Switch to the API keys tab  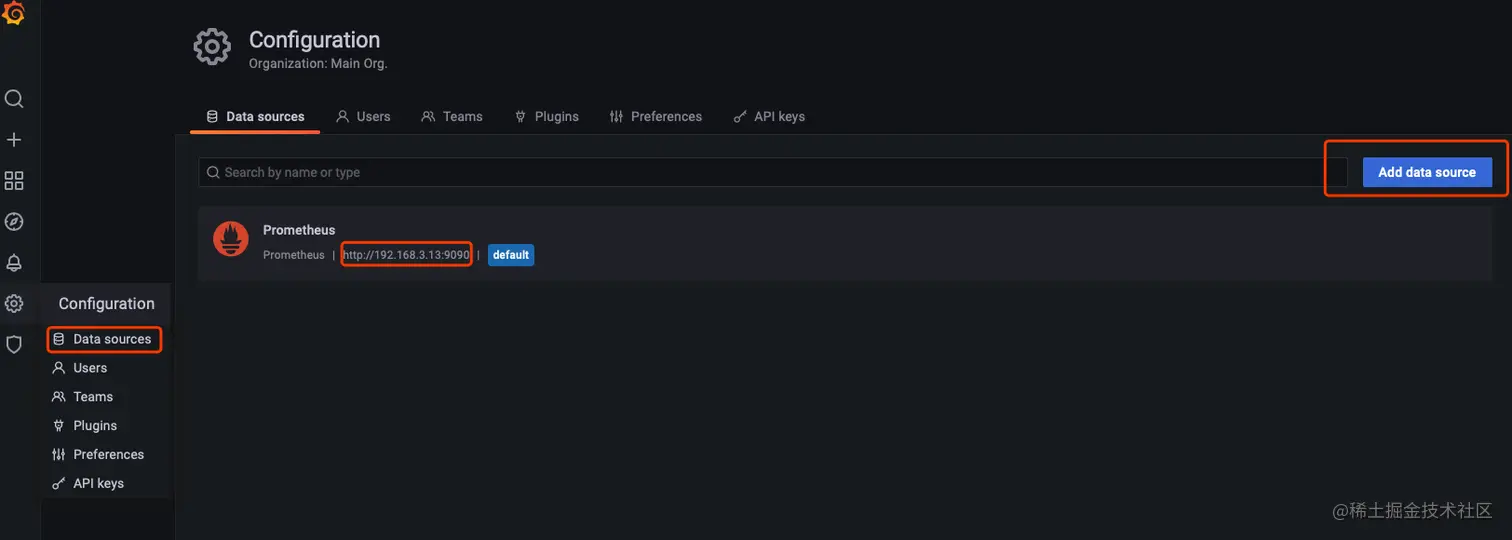(769, 117)
